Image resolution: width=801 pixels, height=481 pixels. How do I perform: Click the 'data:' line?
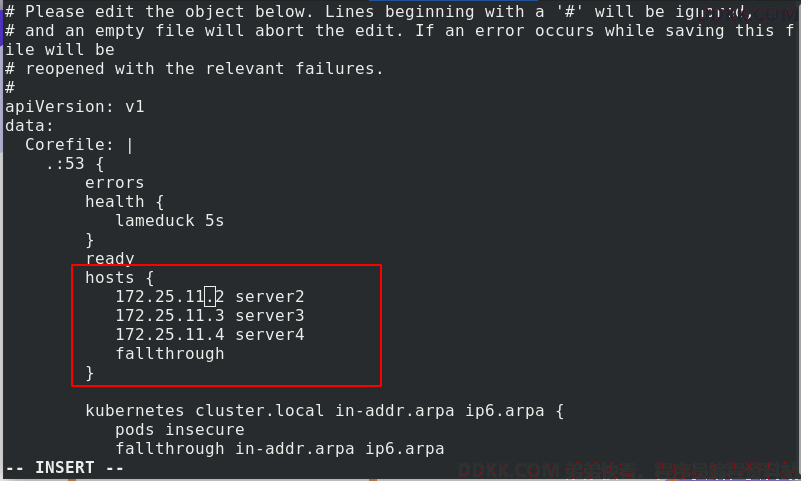point(30,126)
